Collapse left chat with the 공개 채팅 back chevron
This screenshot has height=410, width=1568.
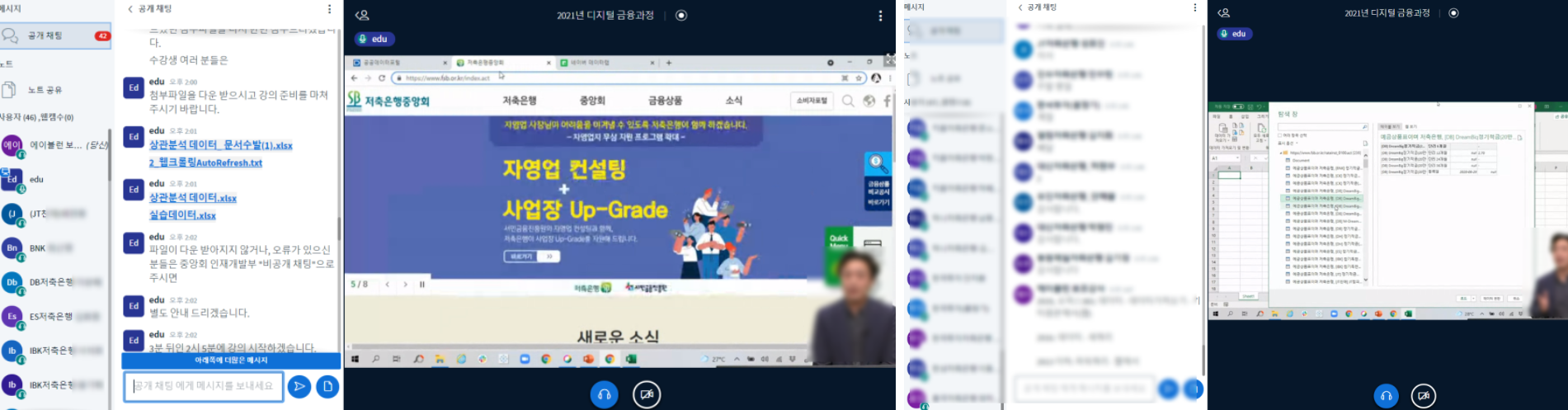(x=130, y=9)
